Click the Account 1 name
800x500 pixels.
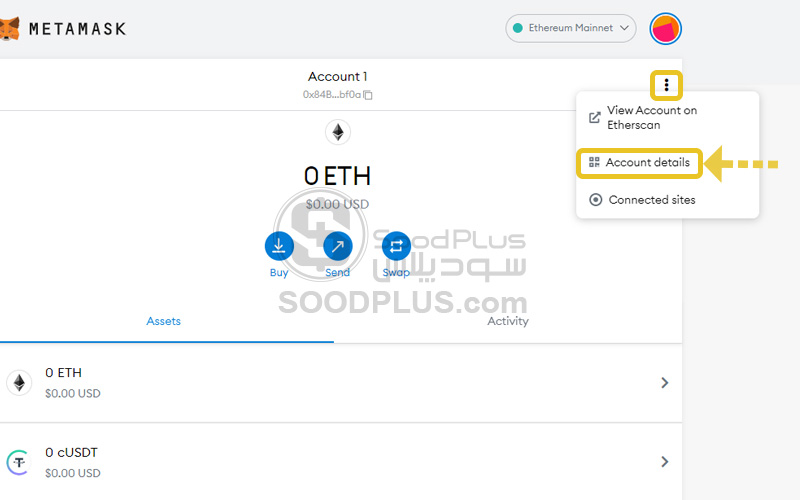click(x=337, y=77)
